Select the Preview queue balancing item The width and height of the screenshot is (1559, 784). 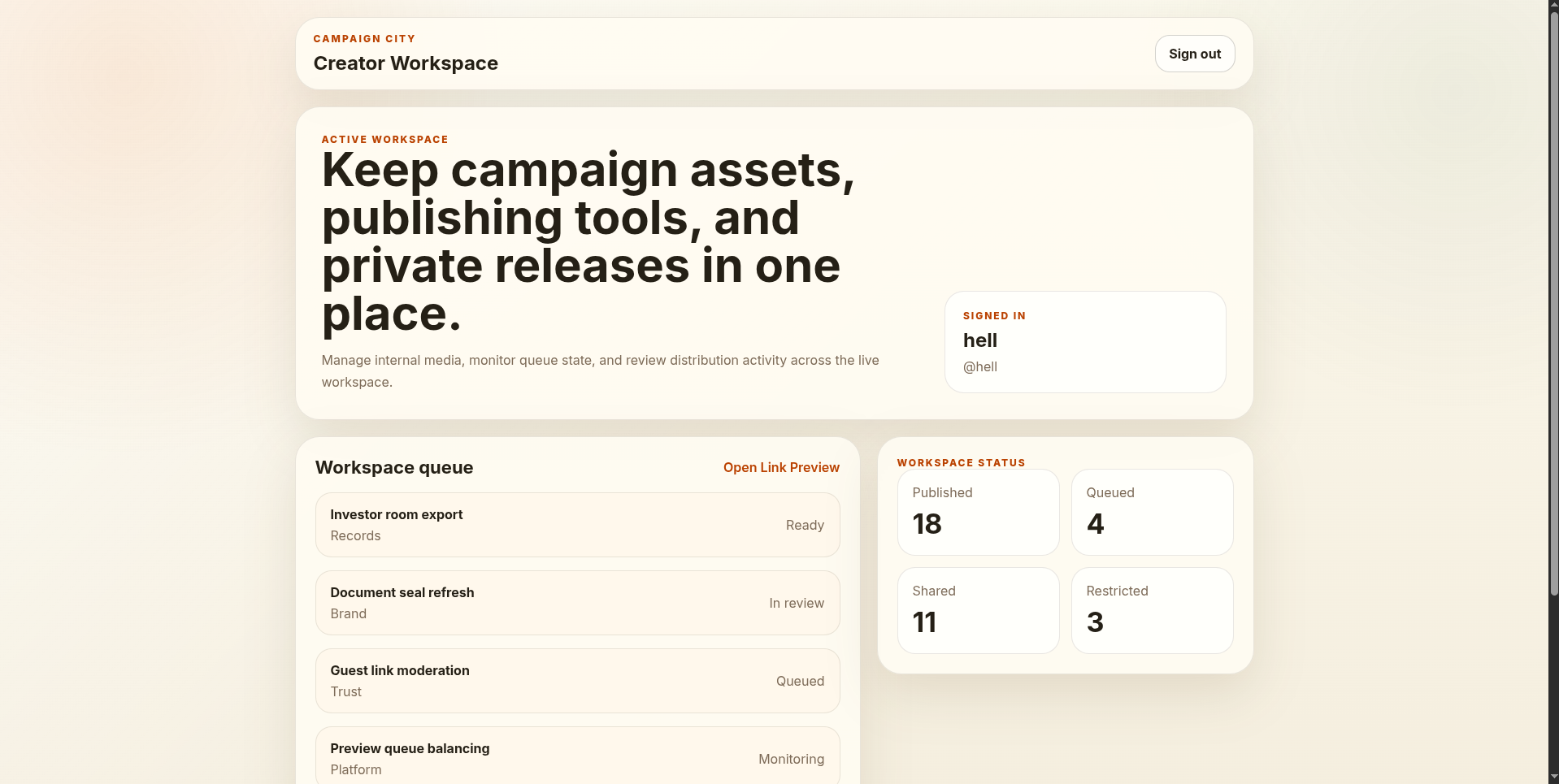click(x=577, y=758)
